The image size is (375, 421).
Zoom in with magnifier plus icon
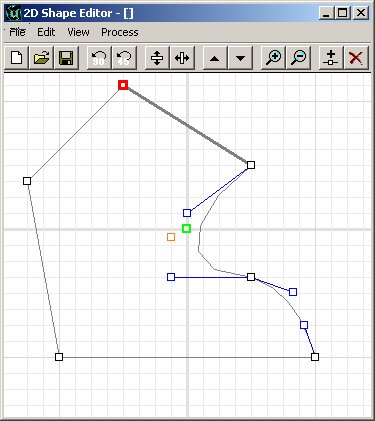pos(273,58)
